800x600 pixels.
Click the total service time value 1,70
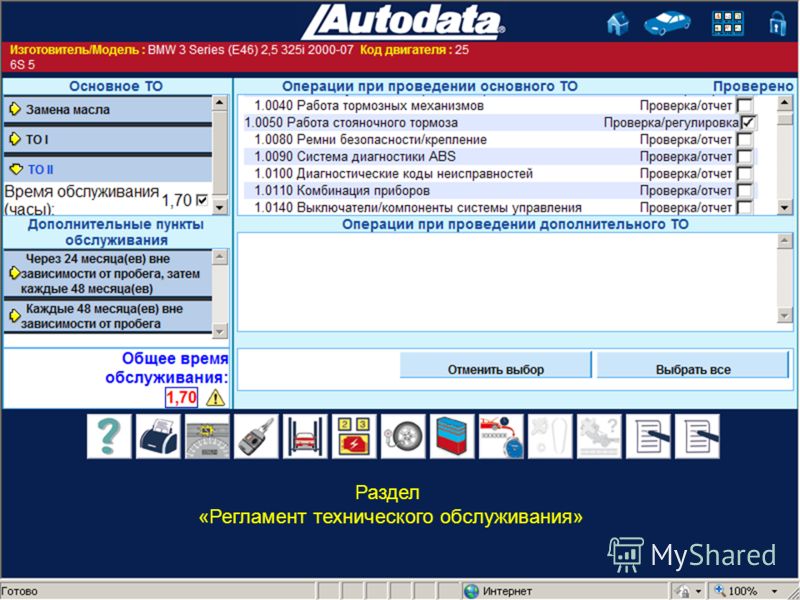181,397
